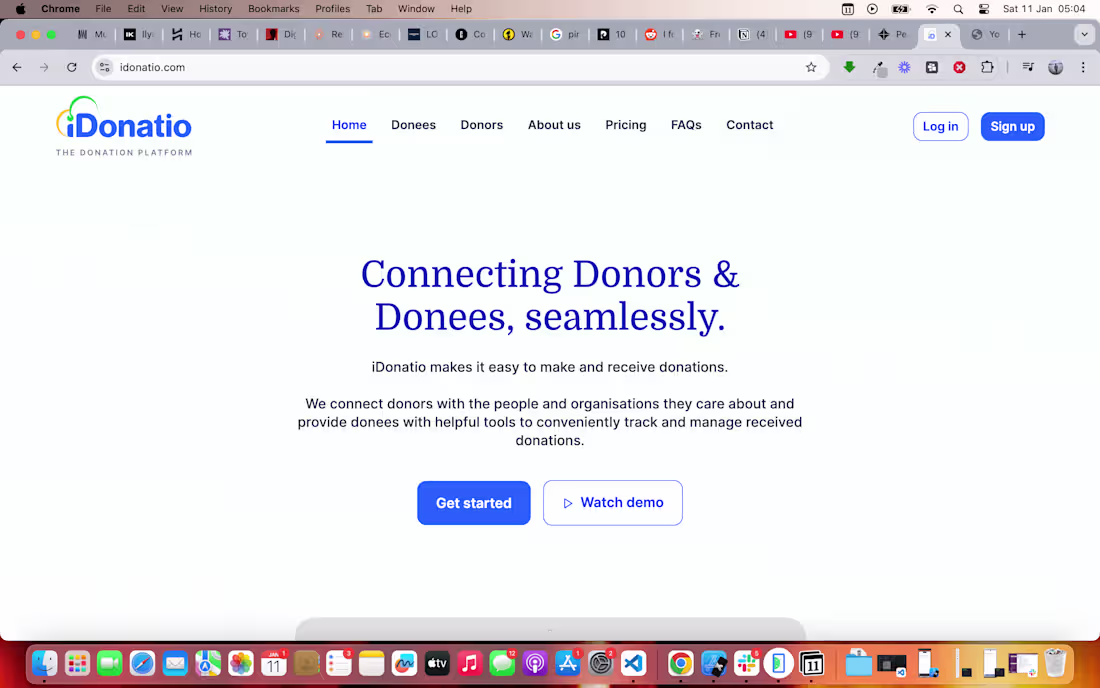1100x688 pixels.
Task: Click the Log in button
Action: (x=940, y=126)
